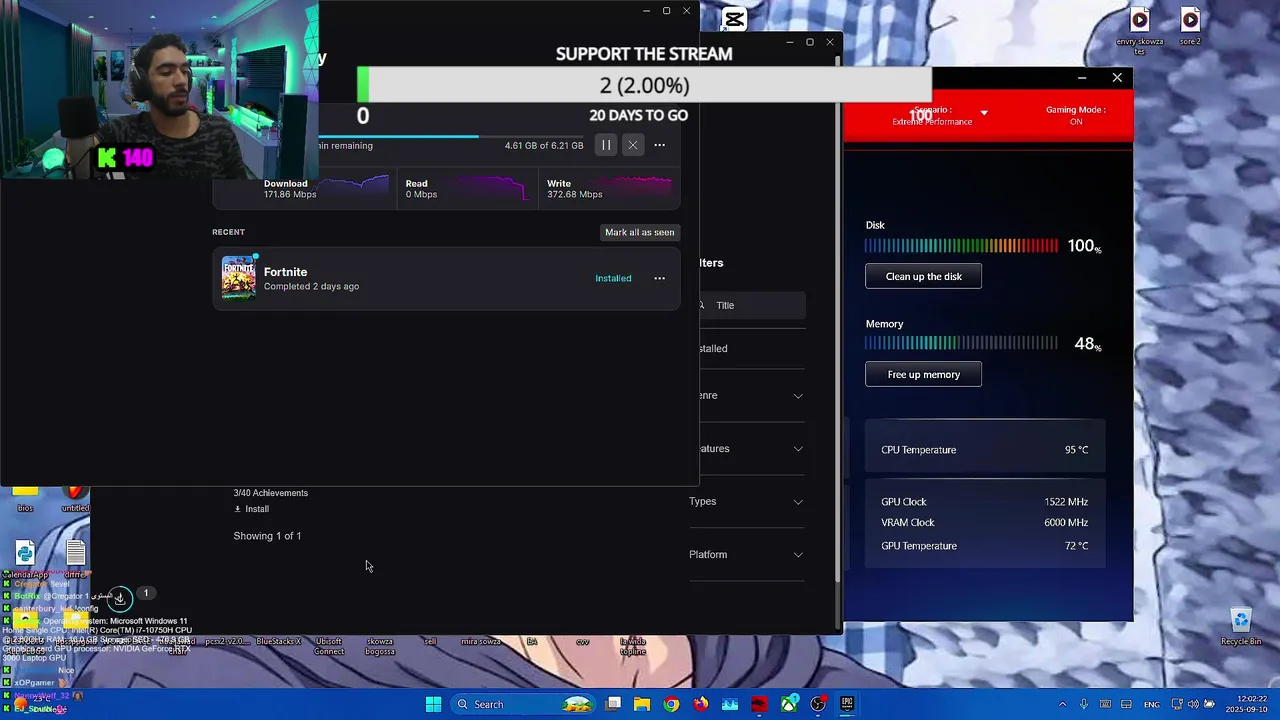Screen dimensions: 1280x720
Task: Focus the Title filter search field
Action: click(x=751, y=305)
